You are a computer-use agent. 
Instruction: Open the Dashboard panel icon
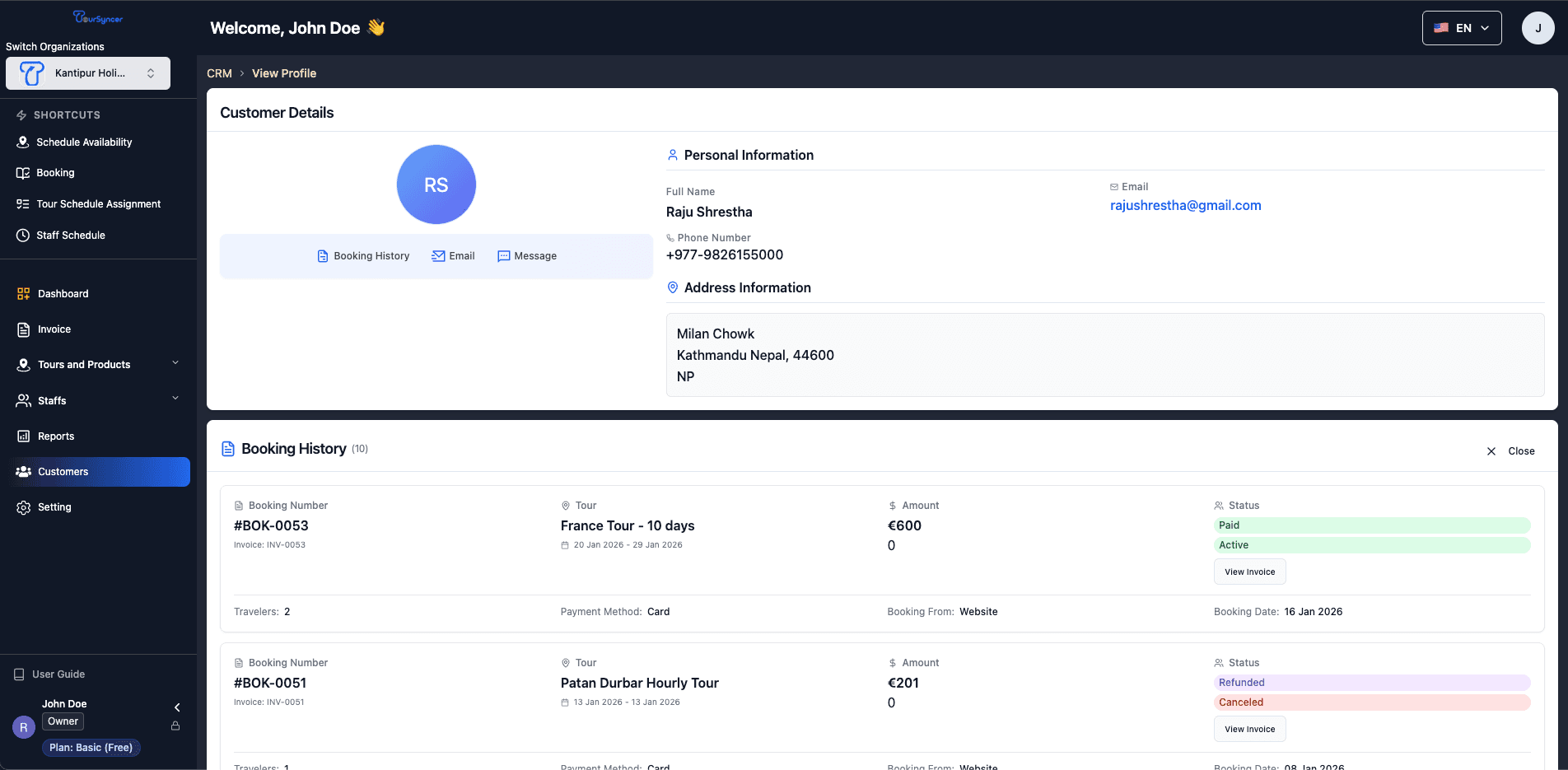pos(22,293)
